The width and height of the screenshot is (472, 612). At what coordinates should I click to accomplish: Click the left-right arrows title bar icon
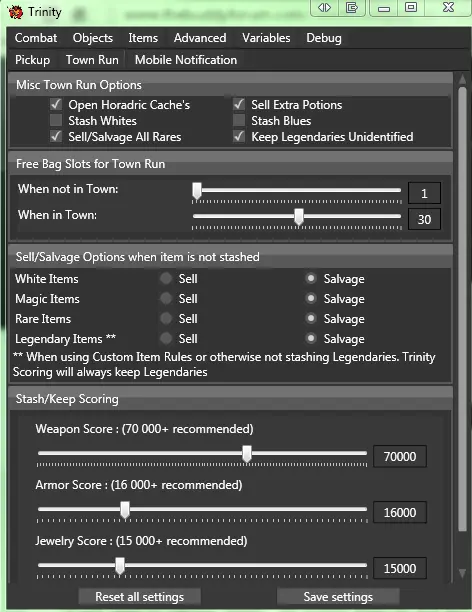pos(324,7)
